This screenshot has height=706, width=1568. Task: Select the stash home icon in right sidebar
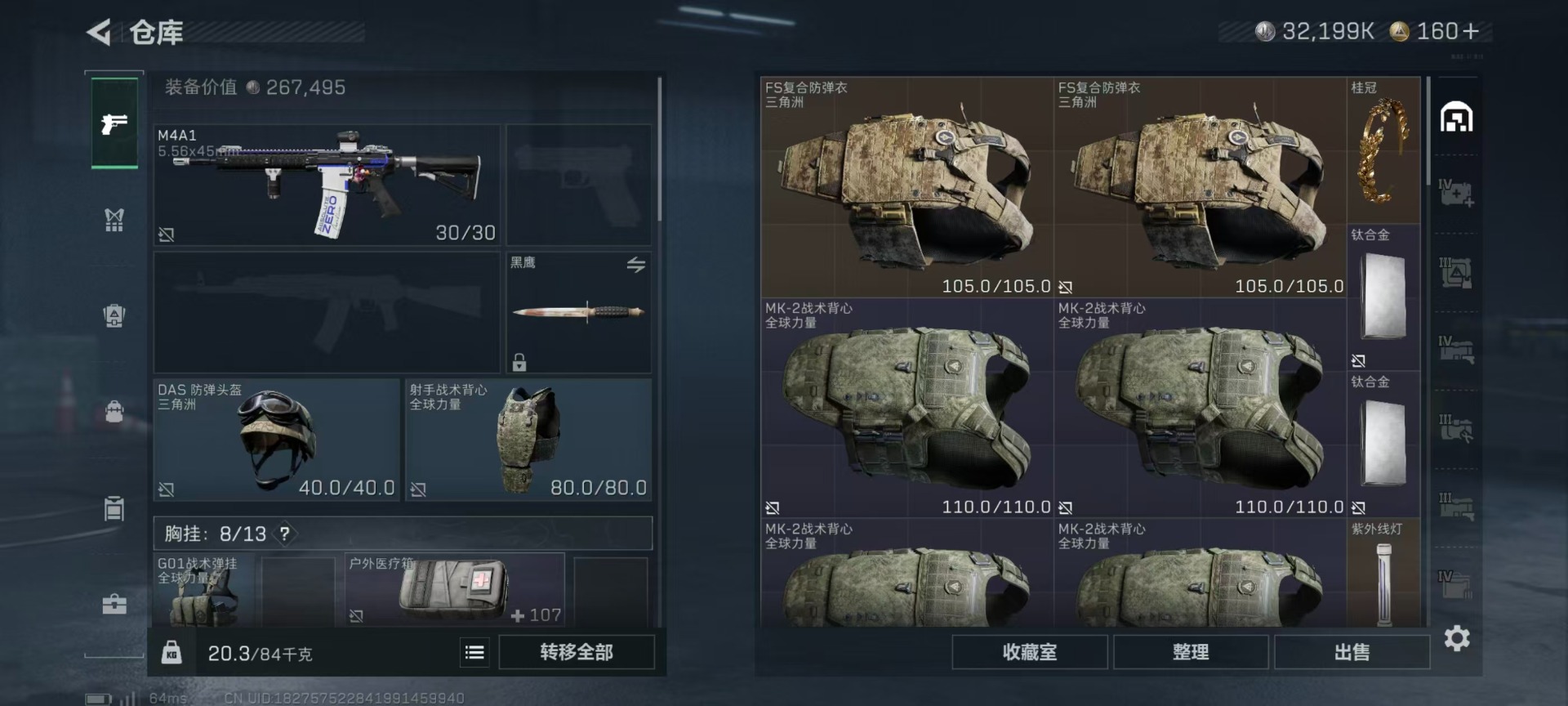click(1456, 118)
